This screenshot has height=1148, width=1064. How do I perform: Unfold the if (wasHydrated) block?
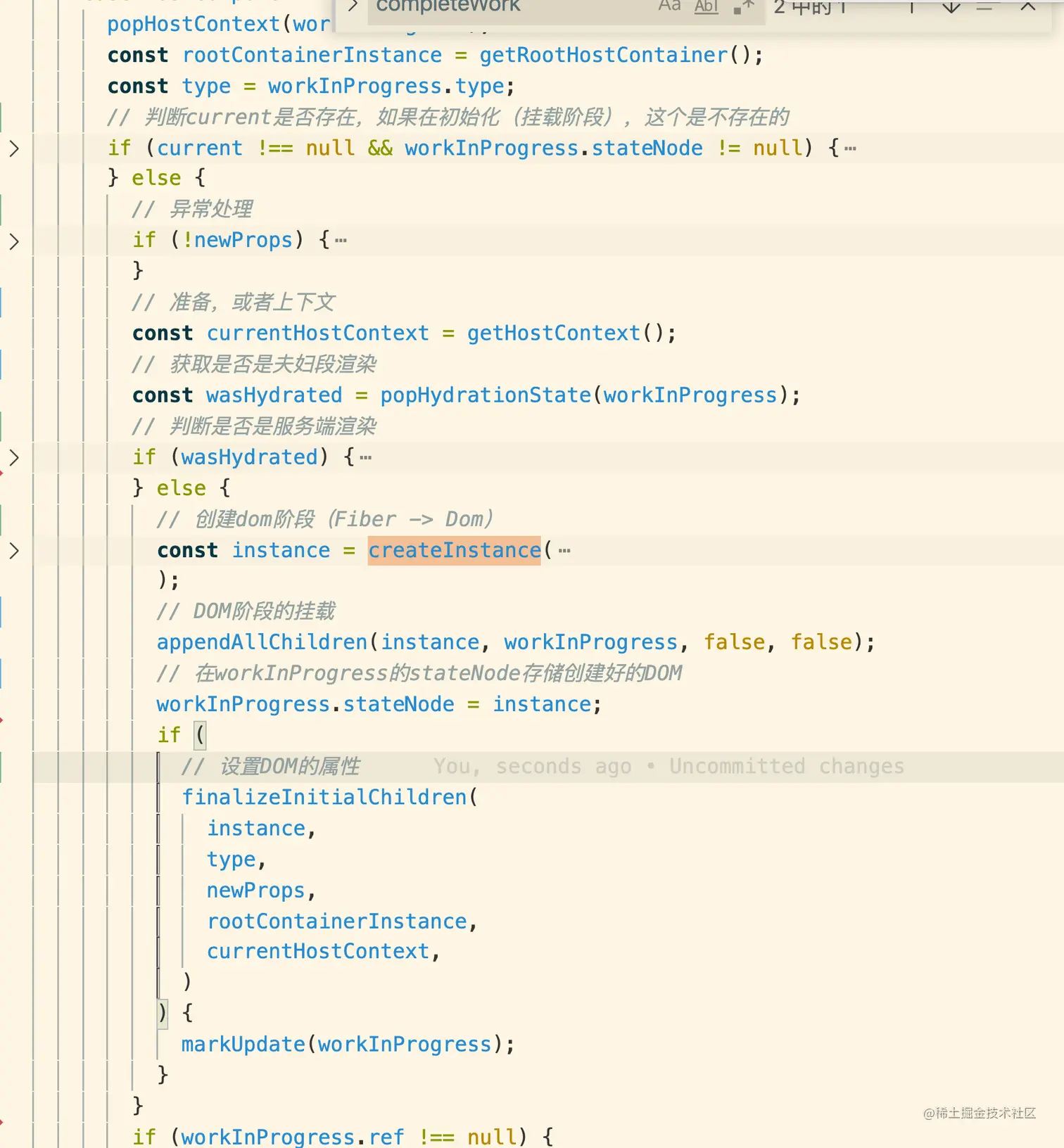tap(14, 457)
